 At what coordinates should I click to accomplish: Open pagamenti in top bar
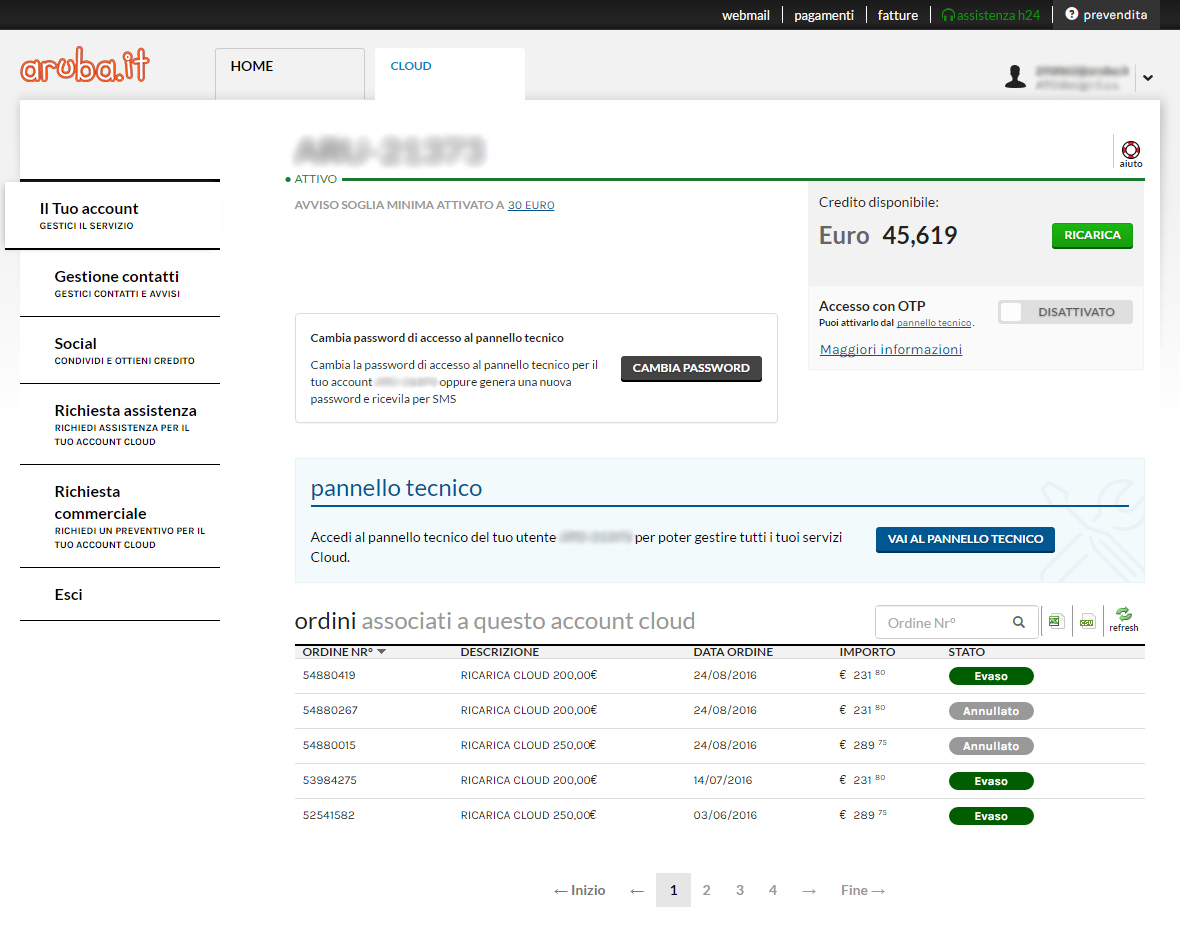point(824,15)
